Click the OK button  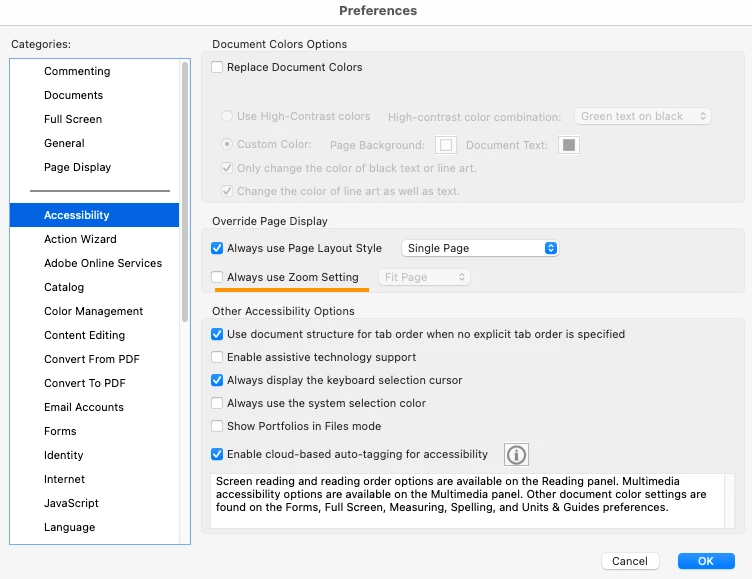click(706, 561)
